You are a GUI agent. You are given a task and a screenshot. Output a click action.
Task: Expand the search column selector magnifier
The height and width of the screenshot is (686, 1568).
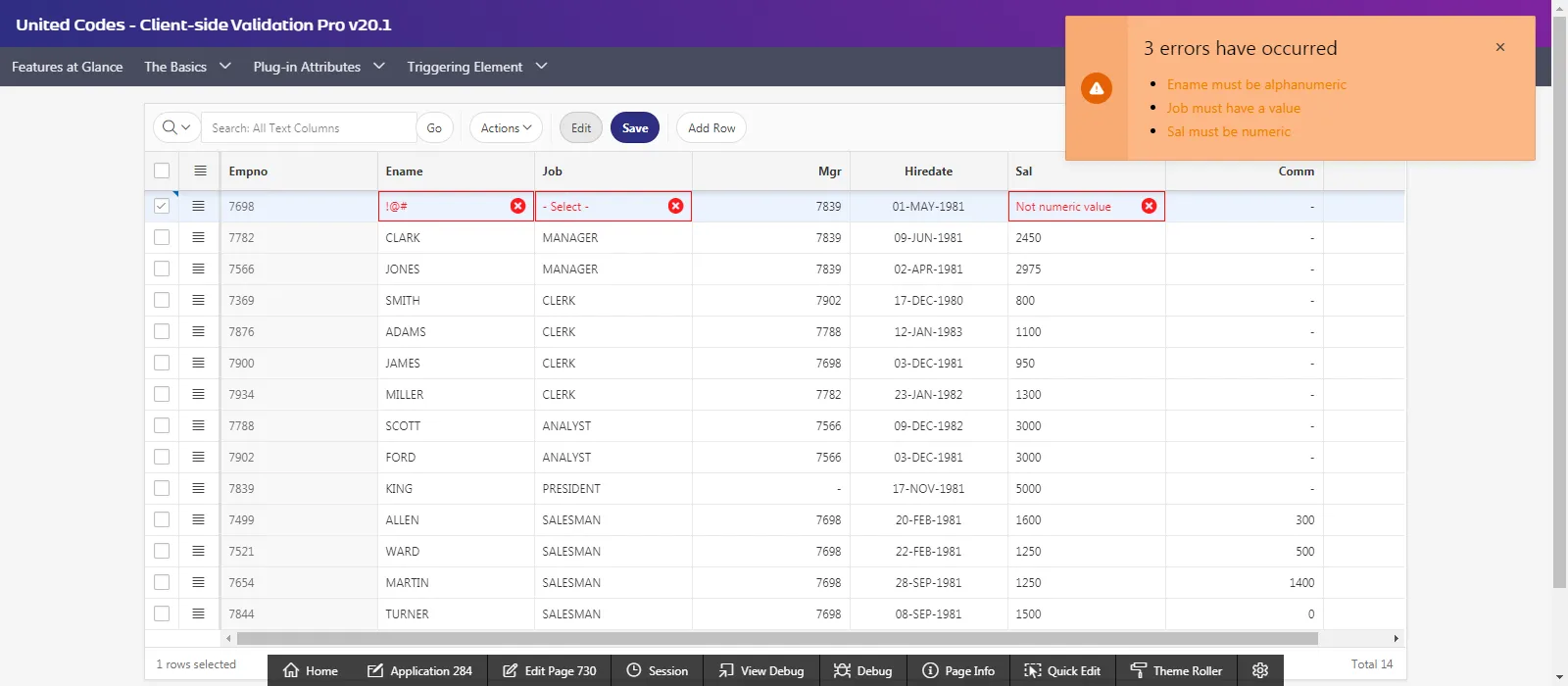pos(176,127)
